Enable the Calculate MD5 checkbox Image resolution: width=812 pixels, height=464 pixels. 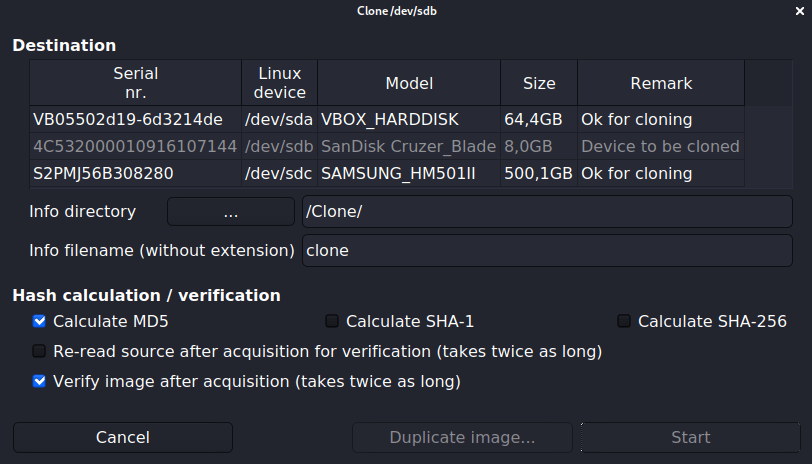tap(40, 321)
